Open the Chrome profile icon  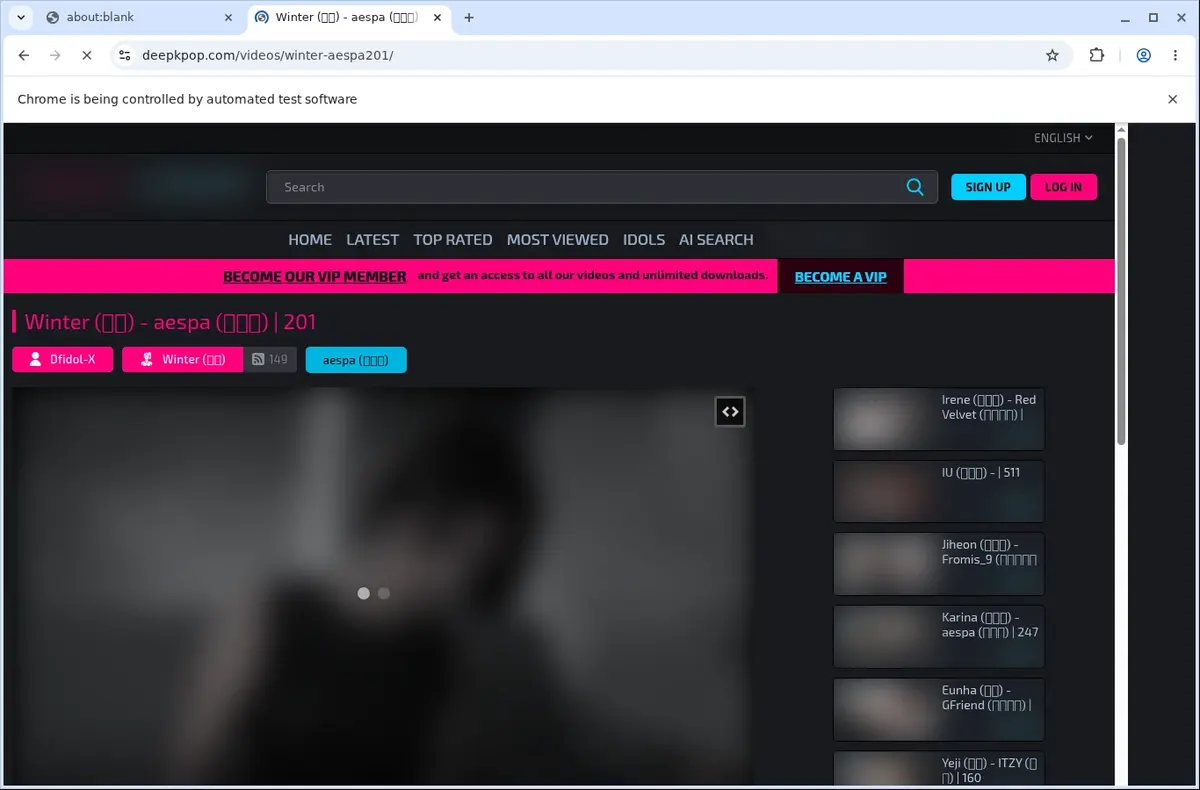[x=1143, y=56]
